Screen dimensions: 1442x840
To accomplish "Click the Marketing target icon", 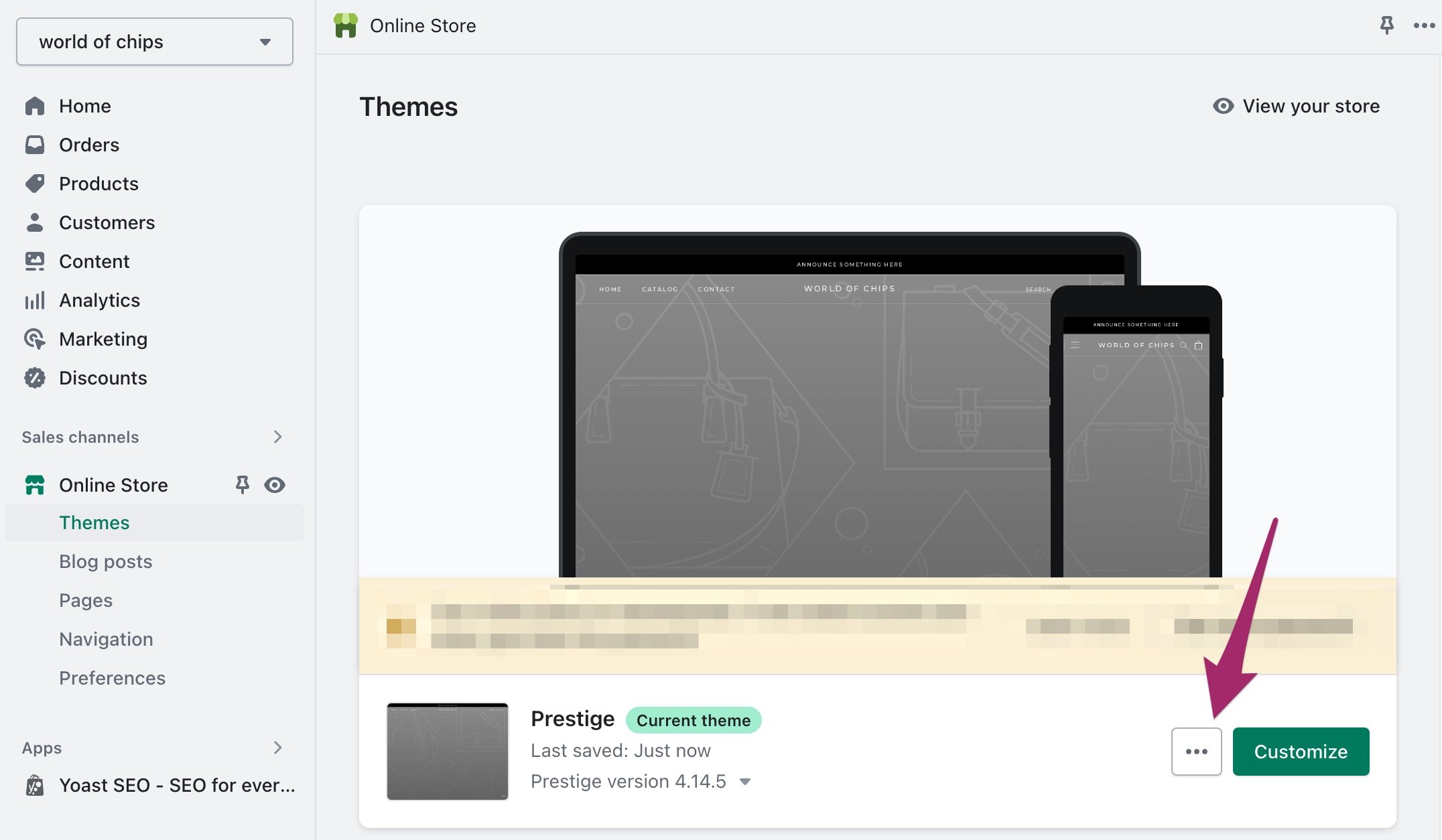I will (x=34, y=339).
